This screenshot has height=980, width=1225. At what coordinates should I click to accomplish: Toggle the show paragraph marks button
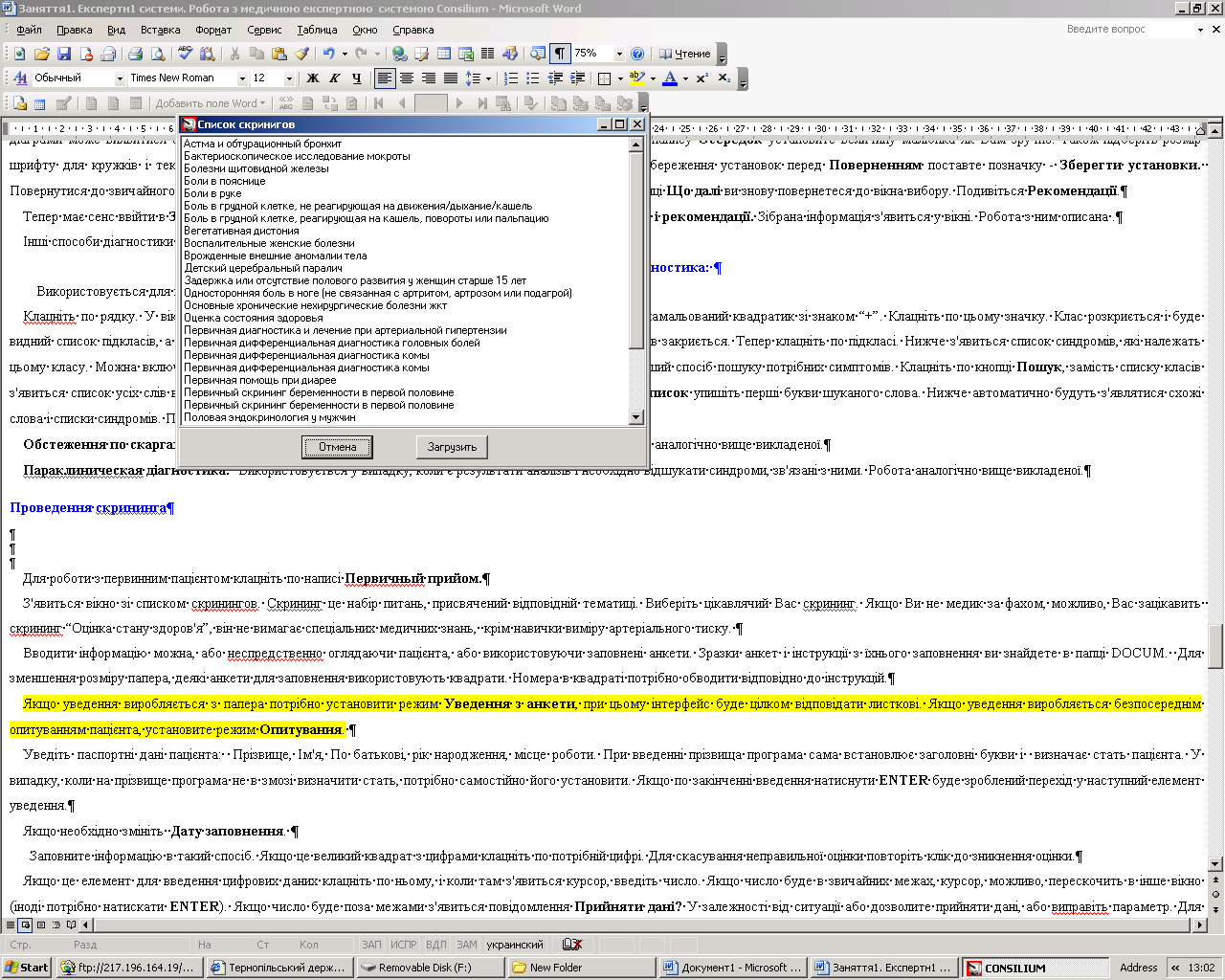(560, 54)
